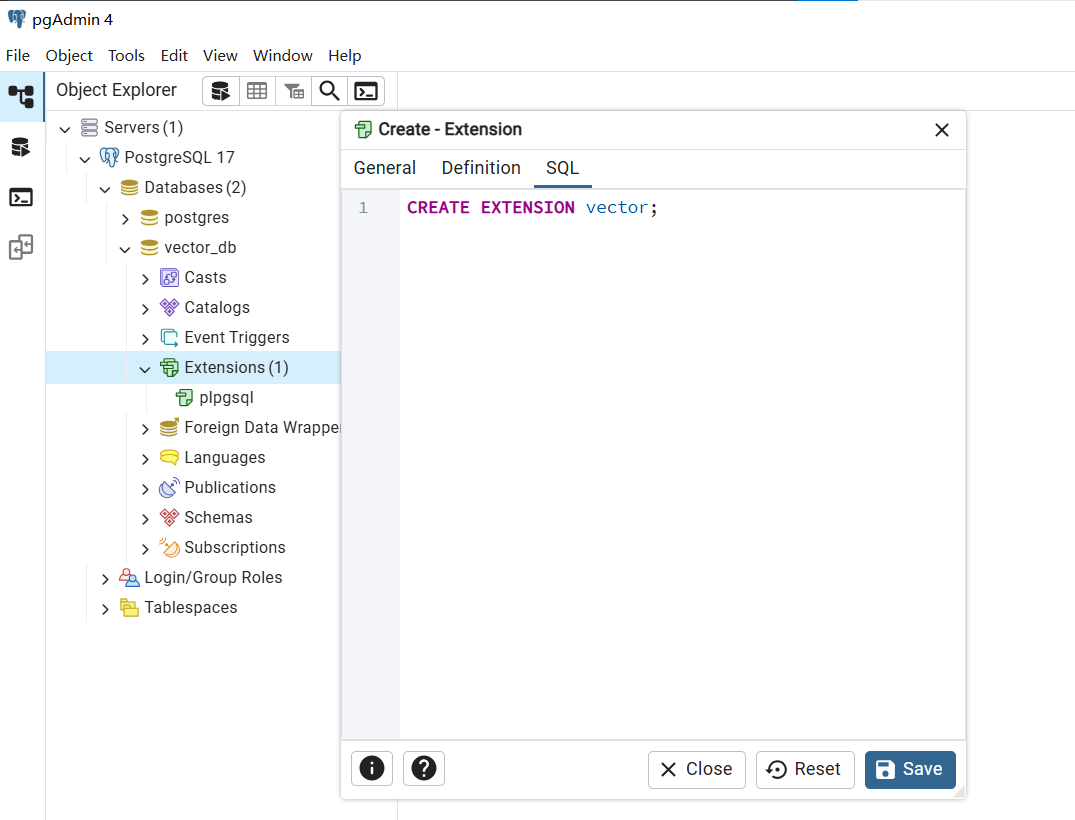This screenshot has height=820, width=1075.
Task: Click the Casts node icon
Action: 169,278
